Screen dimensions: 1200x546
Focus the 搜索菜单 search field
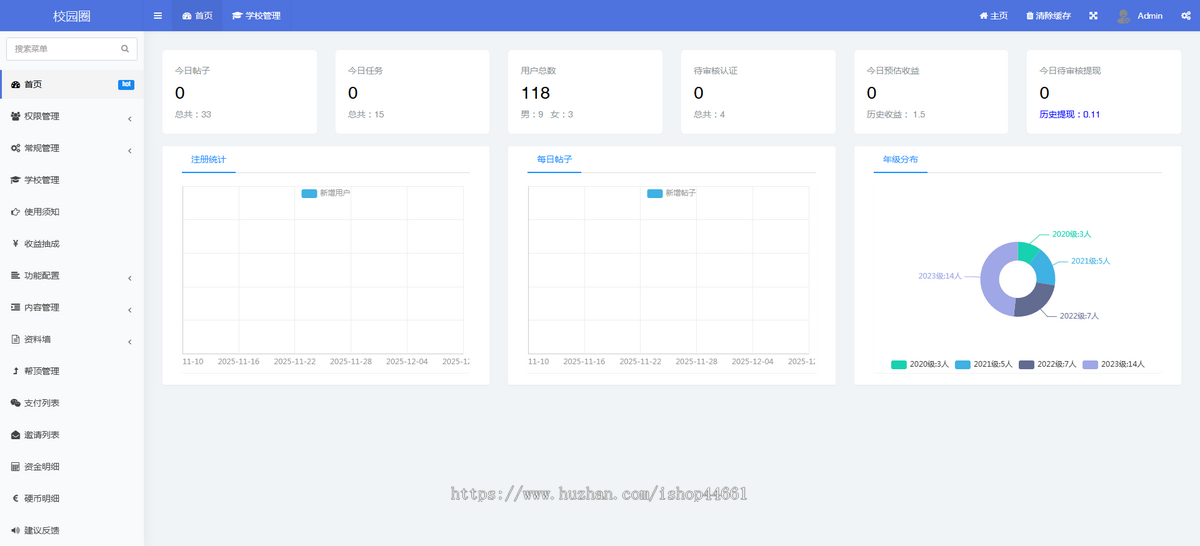click(x=71, y=48)
